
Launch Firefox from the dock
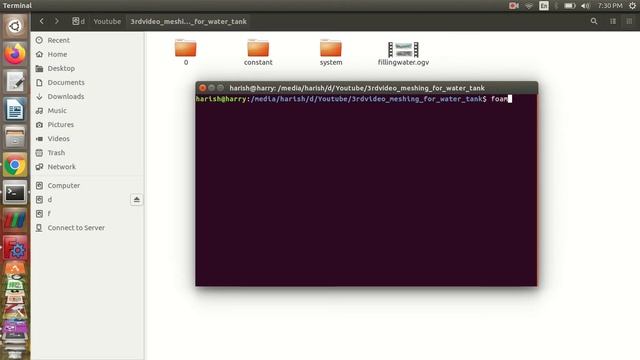(15, 54)
